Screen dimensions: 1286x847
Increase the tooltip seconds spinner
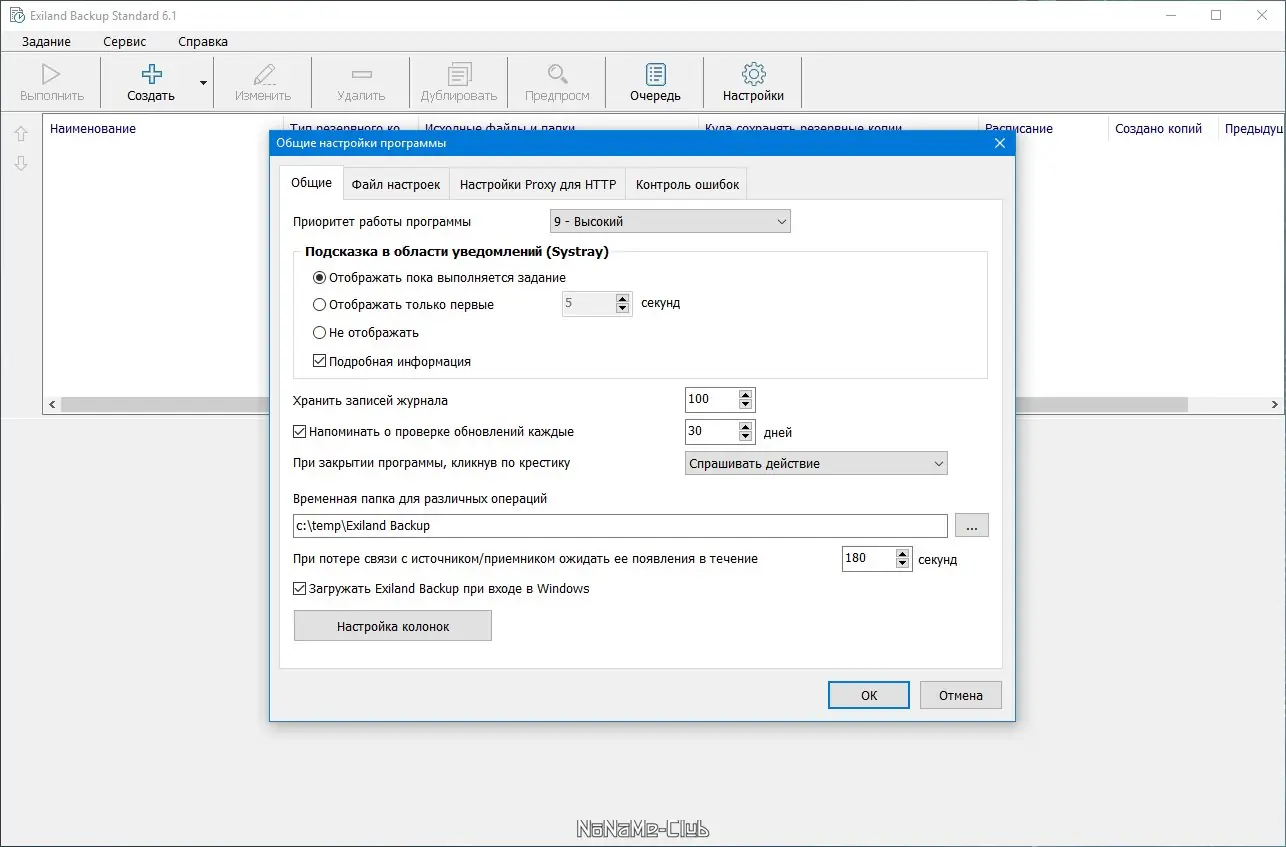tap(623, 299)
